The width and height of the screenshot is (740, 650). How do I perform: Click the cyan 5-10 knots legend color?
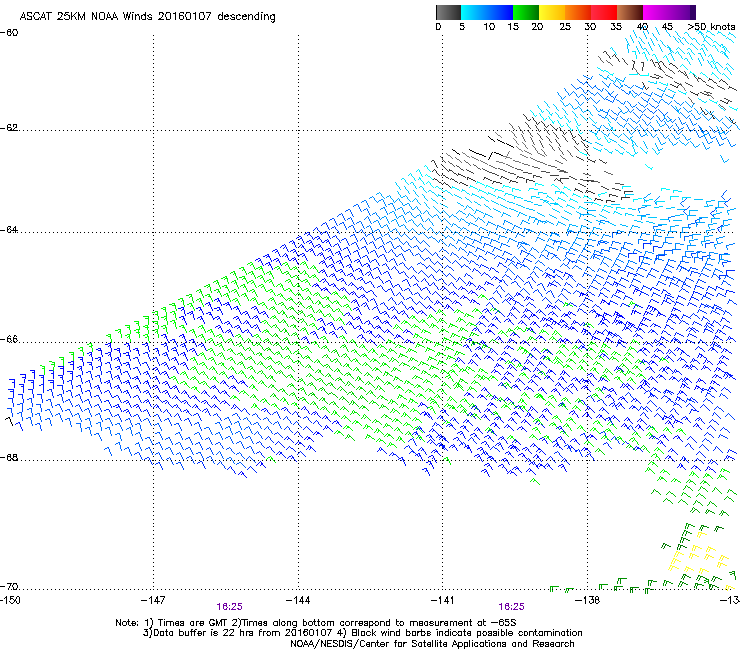pyautogui.click(x=473, y=12)
